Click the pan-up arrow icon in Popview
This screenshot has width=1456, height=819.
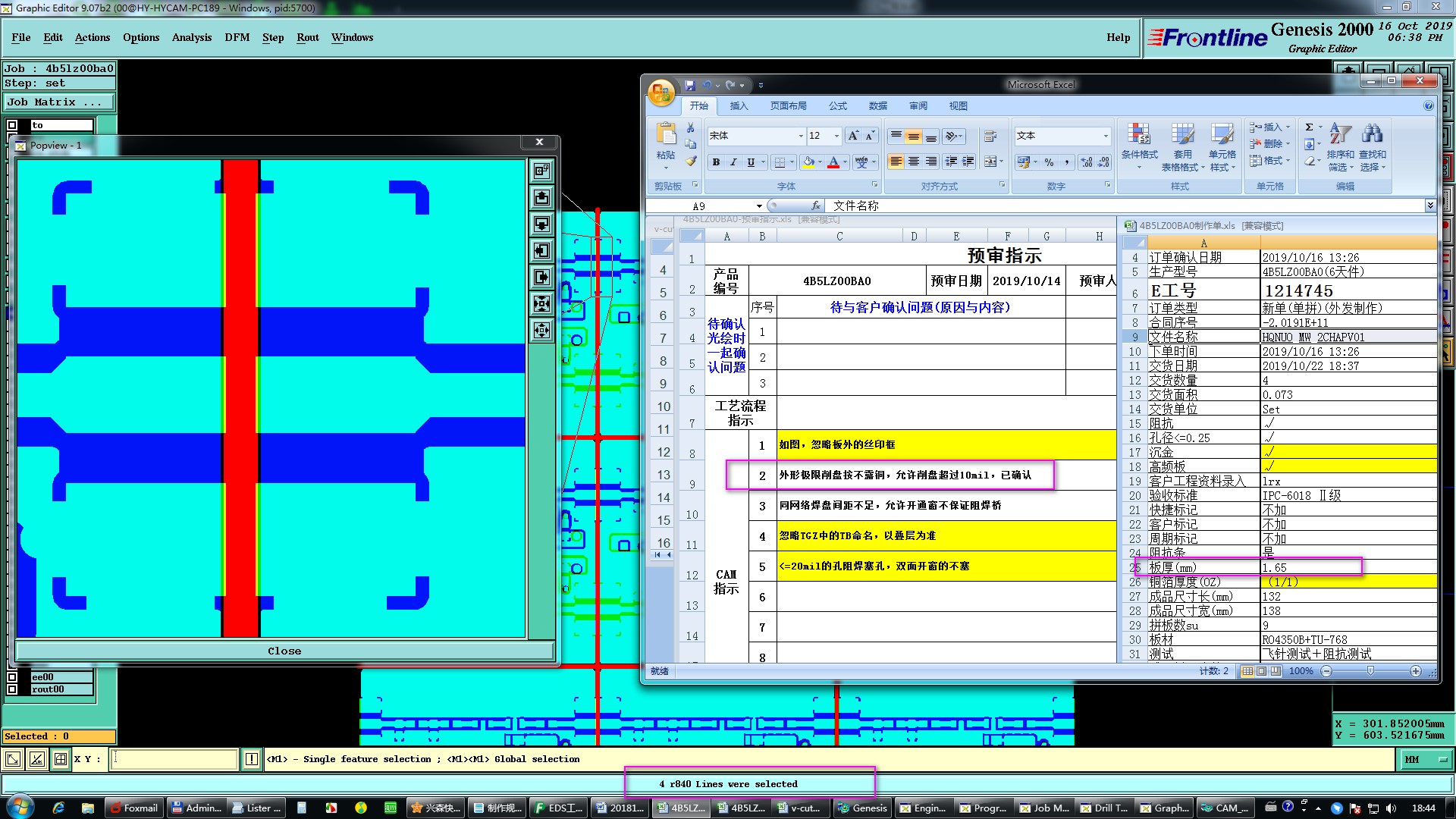click(x=541, y=198)
